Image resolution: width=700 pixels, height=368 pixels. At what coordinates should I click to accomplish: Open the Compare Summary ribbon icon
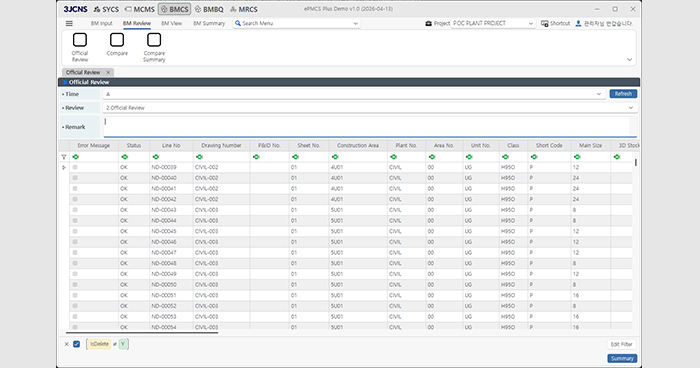tap(154, 40)
